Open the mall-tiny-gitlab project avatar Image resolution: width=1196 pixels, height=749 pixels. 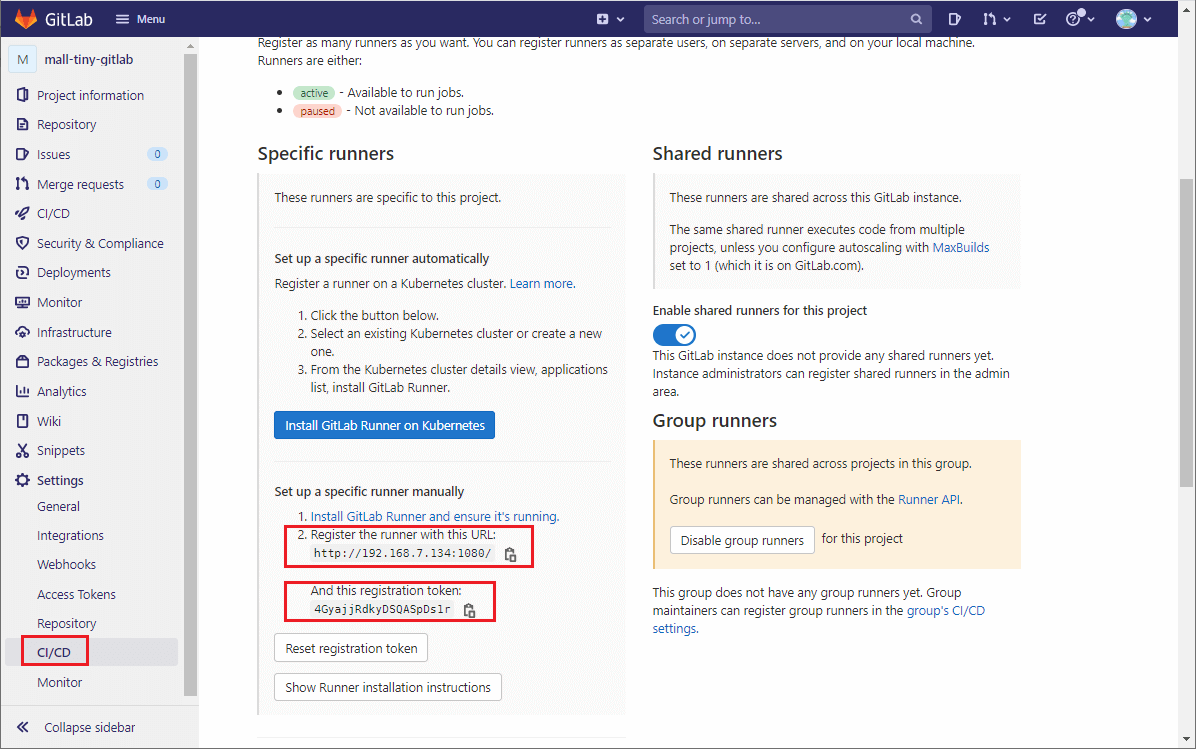click(x=22, y=59)
